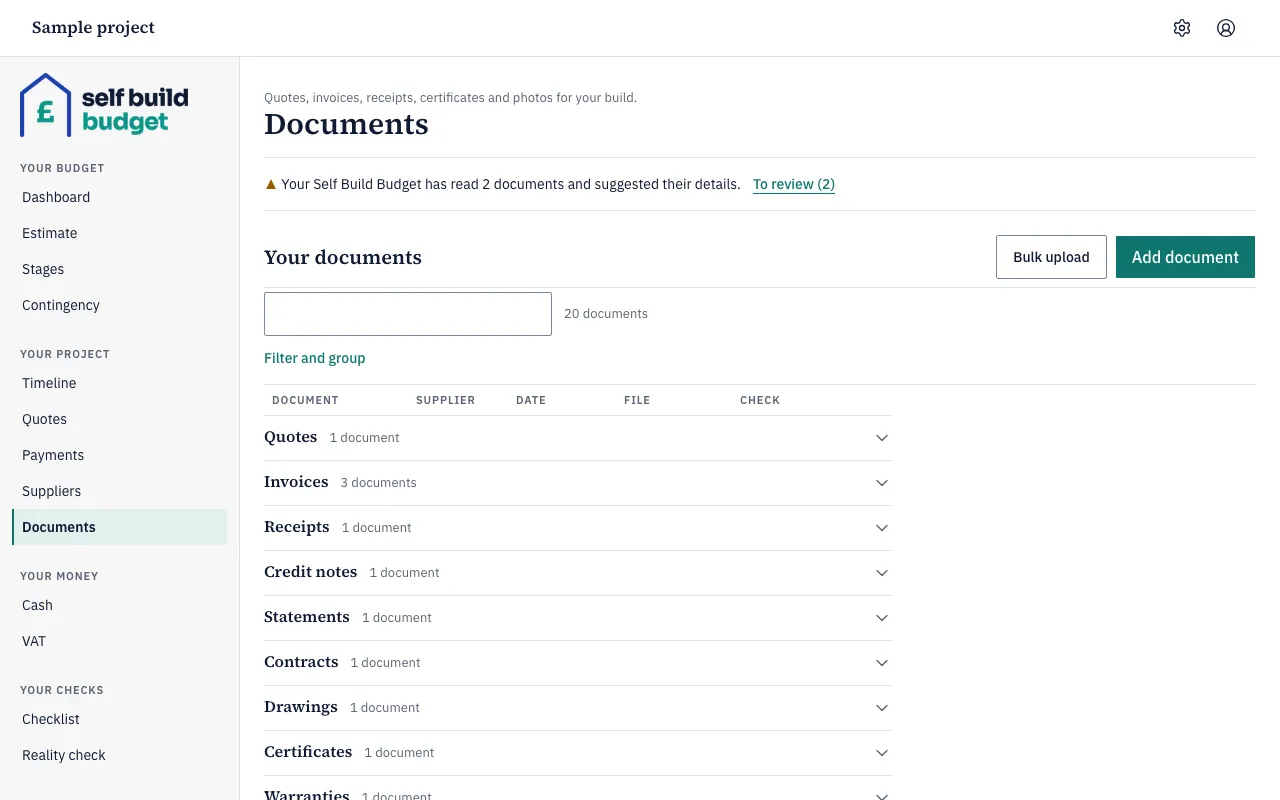This screenshot has height=800, width=1280.
Task: Click the Bulk upload button
Action: click(1051, 257)
